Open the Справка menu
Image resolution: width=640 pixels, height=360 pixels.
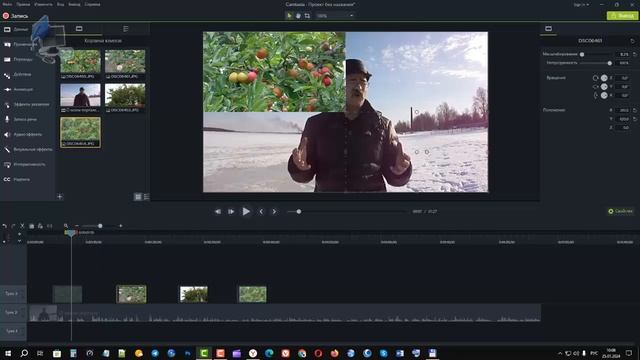click(92, 4)
